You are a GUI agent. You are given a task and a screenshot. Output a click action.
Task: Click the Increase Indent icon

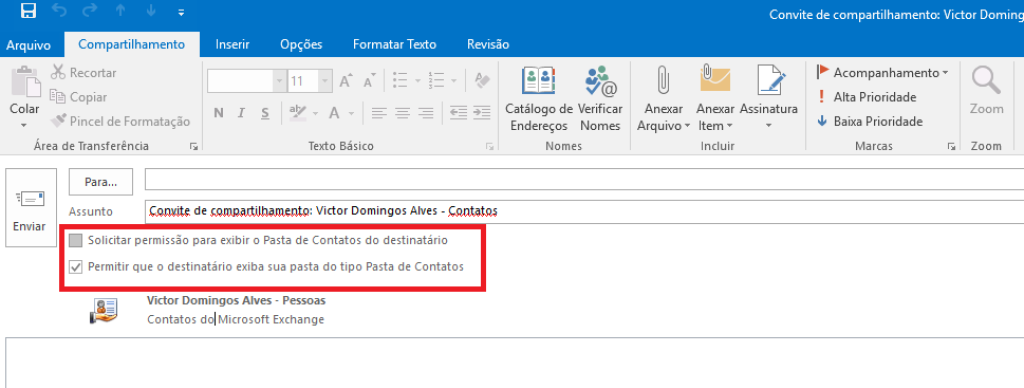(x=481, y=112)
